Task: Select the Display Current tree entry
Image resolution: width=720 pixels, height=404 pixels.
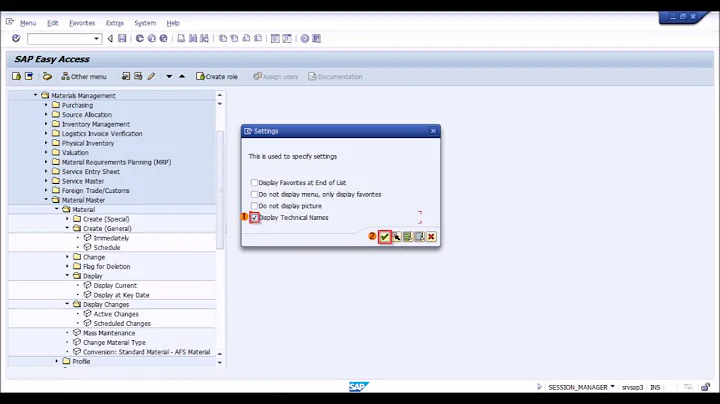Action: point(115,285)
